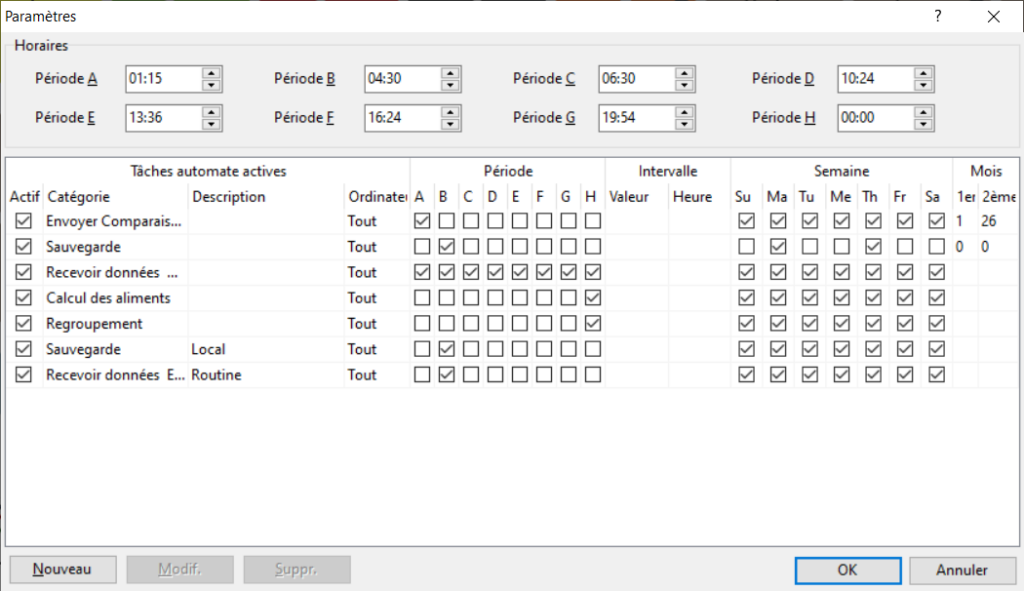Decrease Période H time with down arrow
The width and height of the screenshot is (1024, 591).
[923, 124]
